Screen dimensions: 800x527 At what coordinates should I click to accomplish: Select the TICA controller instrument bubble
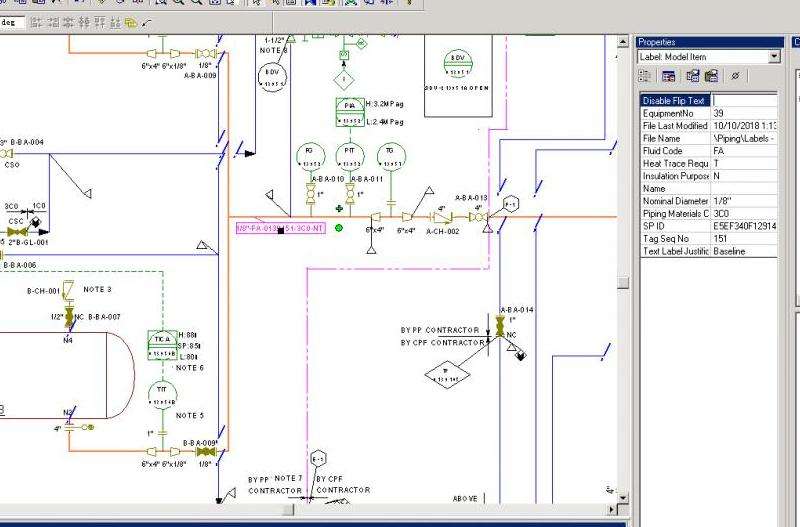(x=161, y=339)
